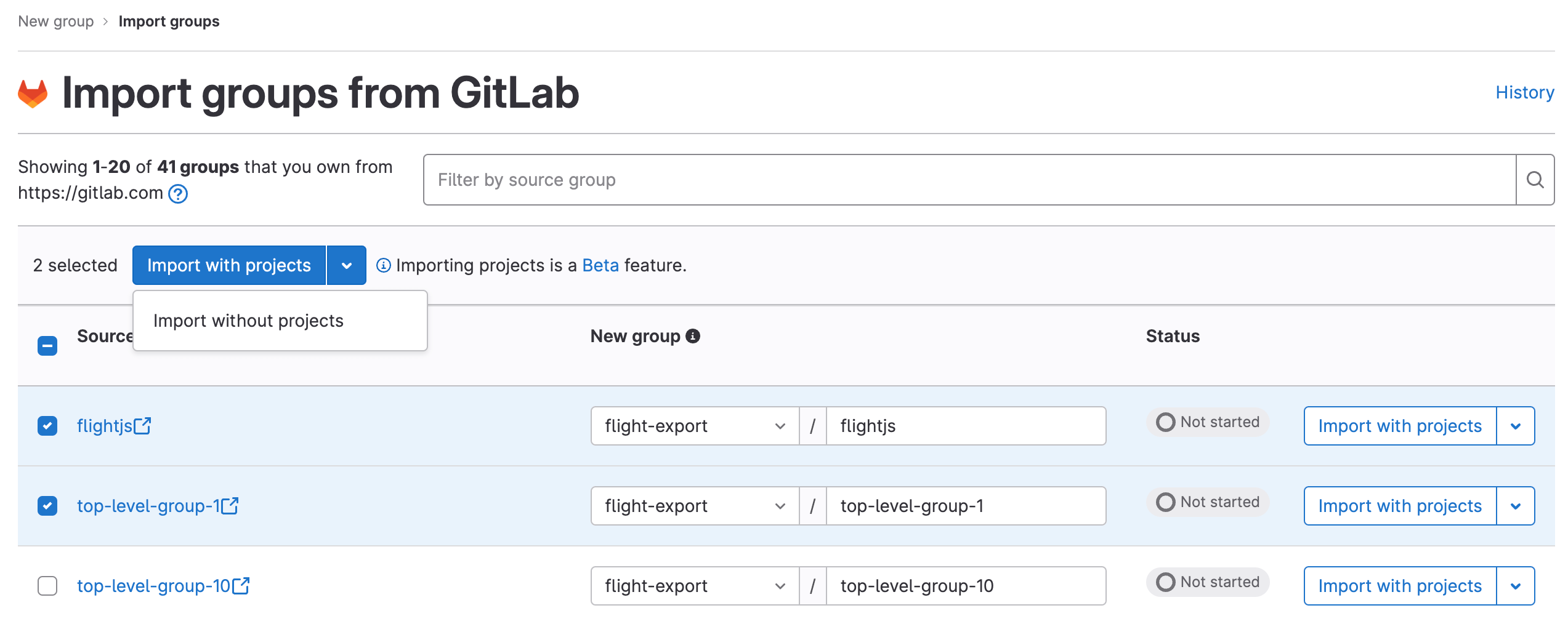
Task: Uncheck the flightjs row checkbox
Action: (x=47, y=426)
